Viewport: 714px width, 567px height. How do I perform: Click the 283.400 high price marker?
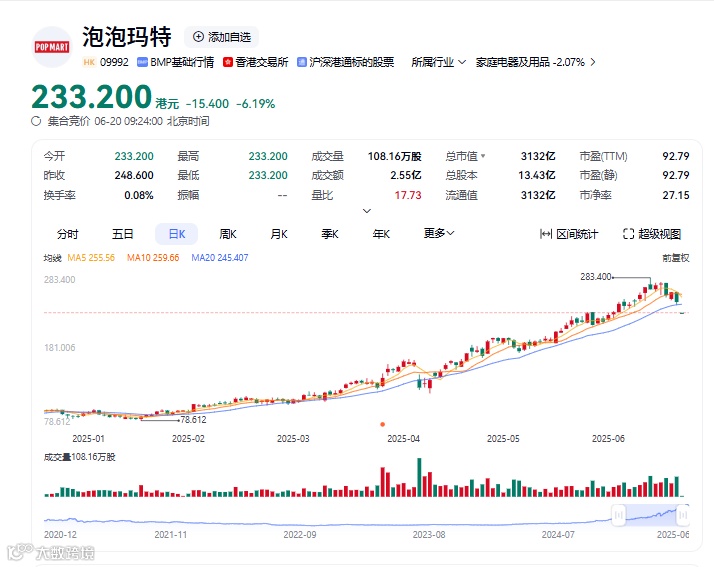click(x=596, y=277)
